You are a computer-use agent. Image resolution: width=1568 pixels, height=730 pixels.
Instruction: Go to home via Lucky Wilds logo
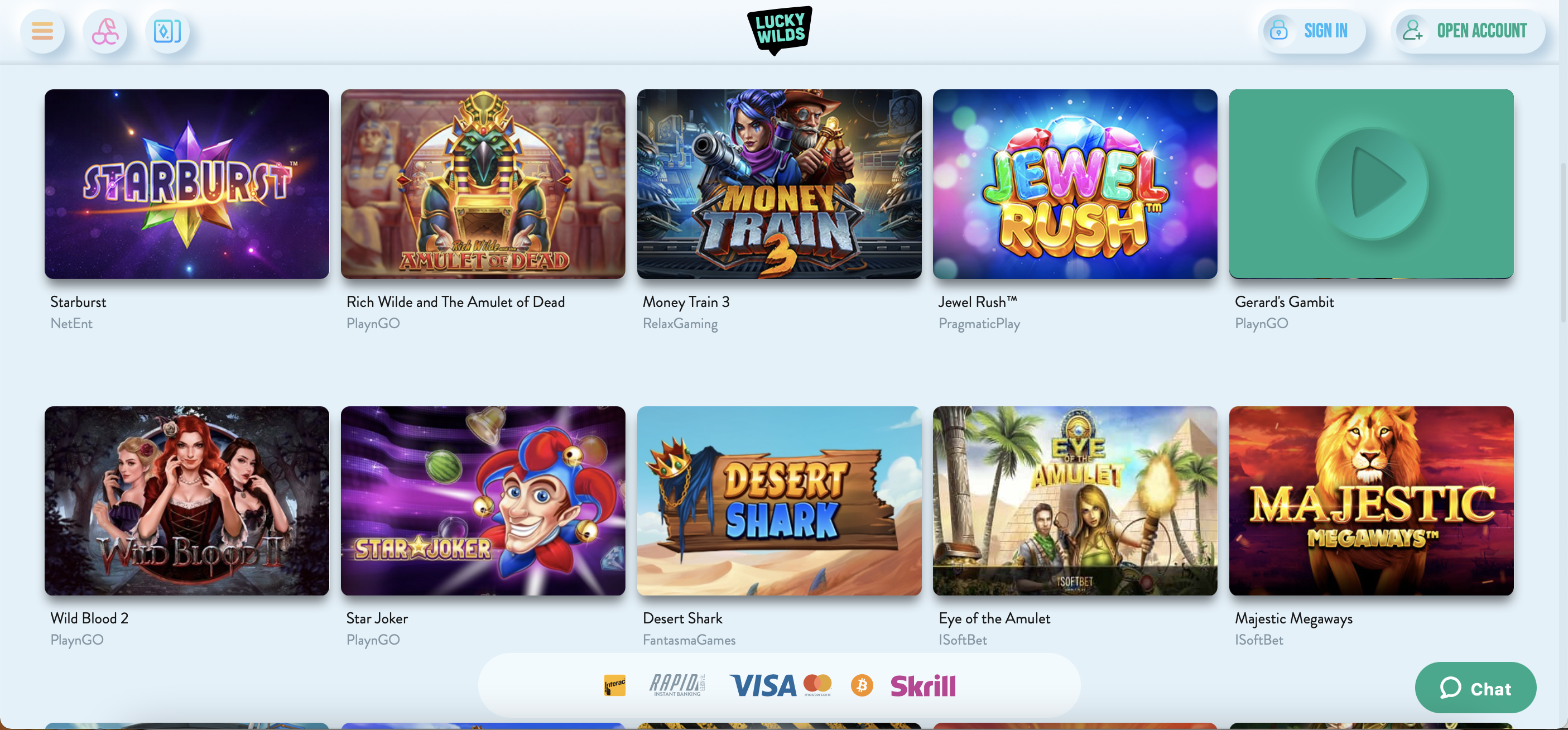click(780, 31)
